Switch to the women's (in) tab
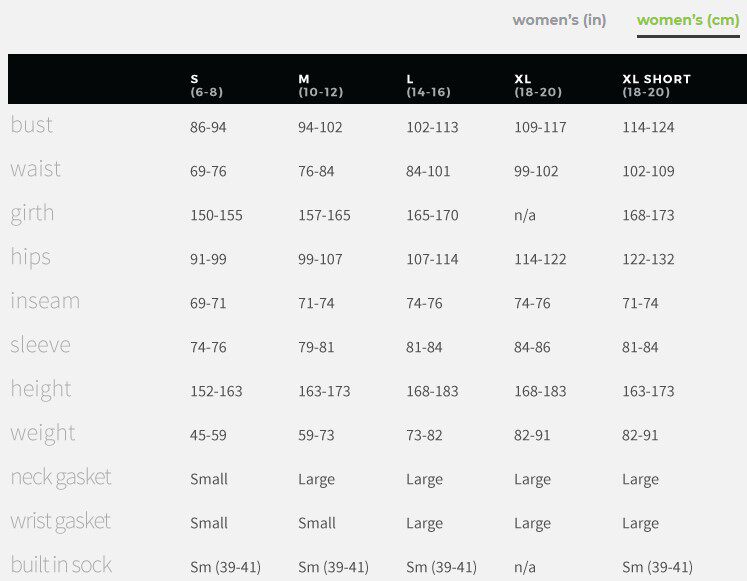747x581 pixels. pos(559,20)
